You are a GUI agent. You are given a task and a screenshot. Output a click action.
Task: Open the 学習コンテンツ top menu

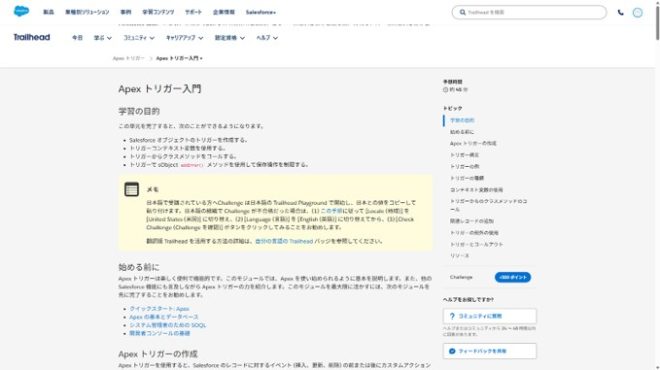click(x=158, y=12)
